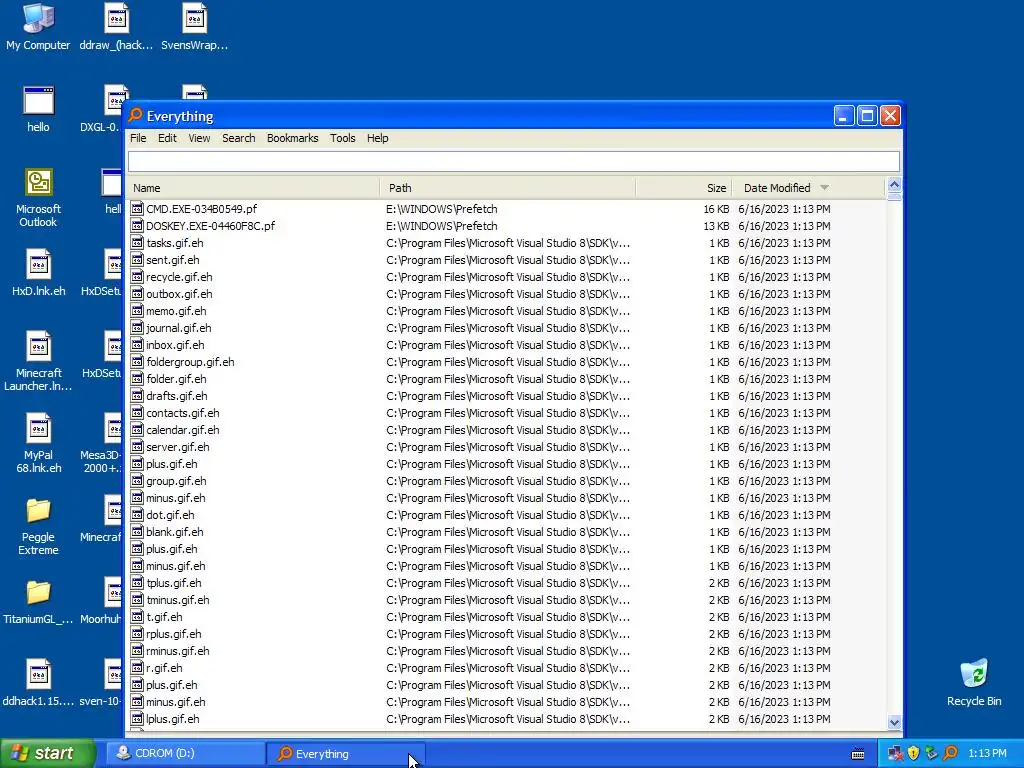Sort by the Date Modified column header
The width and height of the screenshot is (1024, 768).
pos(808,187)
